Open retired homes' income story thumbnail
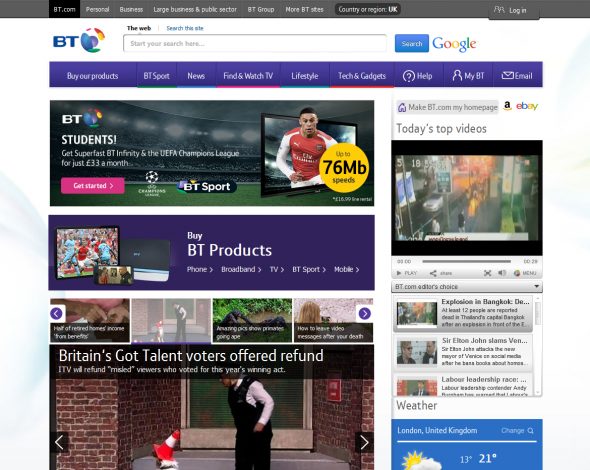 90,320
